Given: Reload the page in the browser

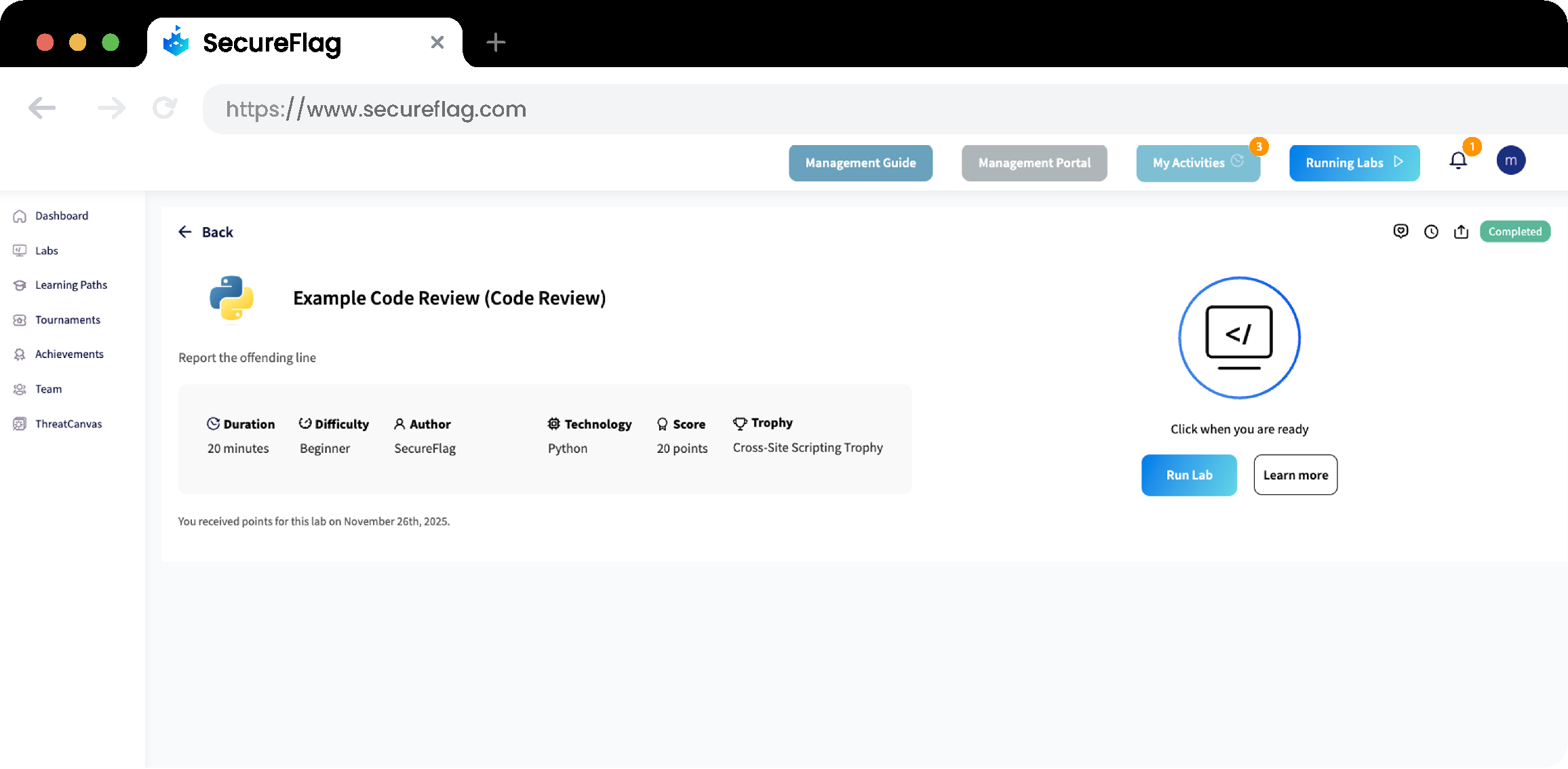Looking at the screenshot, I should 163,108.
